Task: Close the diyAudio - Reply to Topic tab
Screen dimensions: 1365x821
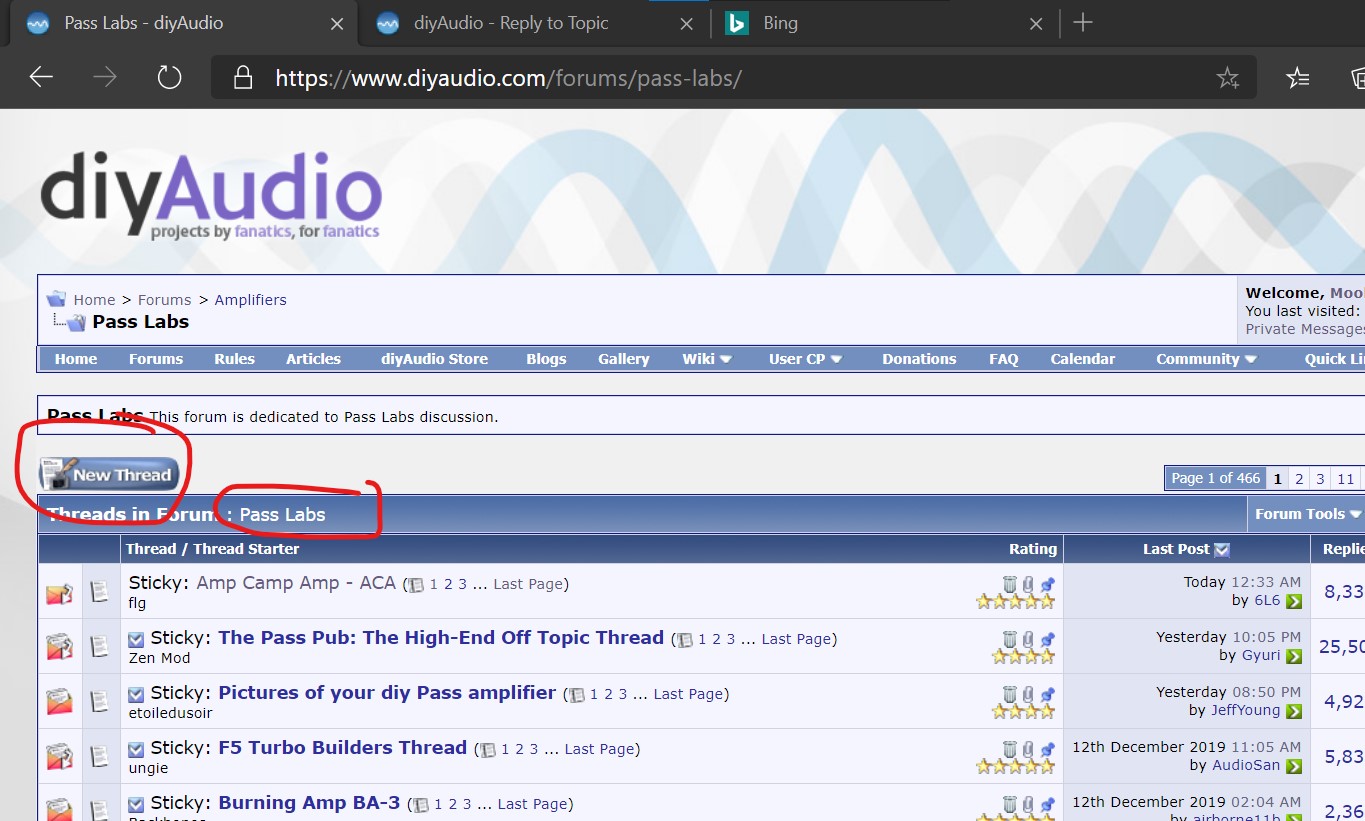Action: click(686, 23)
